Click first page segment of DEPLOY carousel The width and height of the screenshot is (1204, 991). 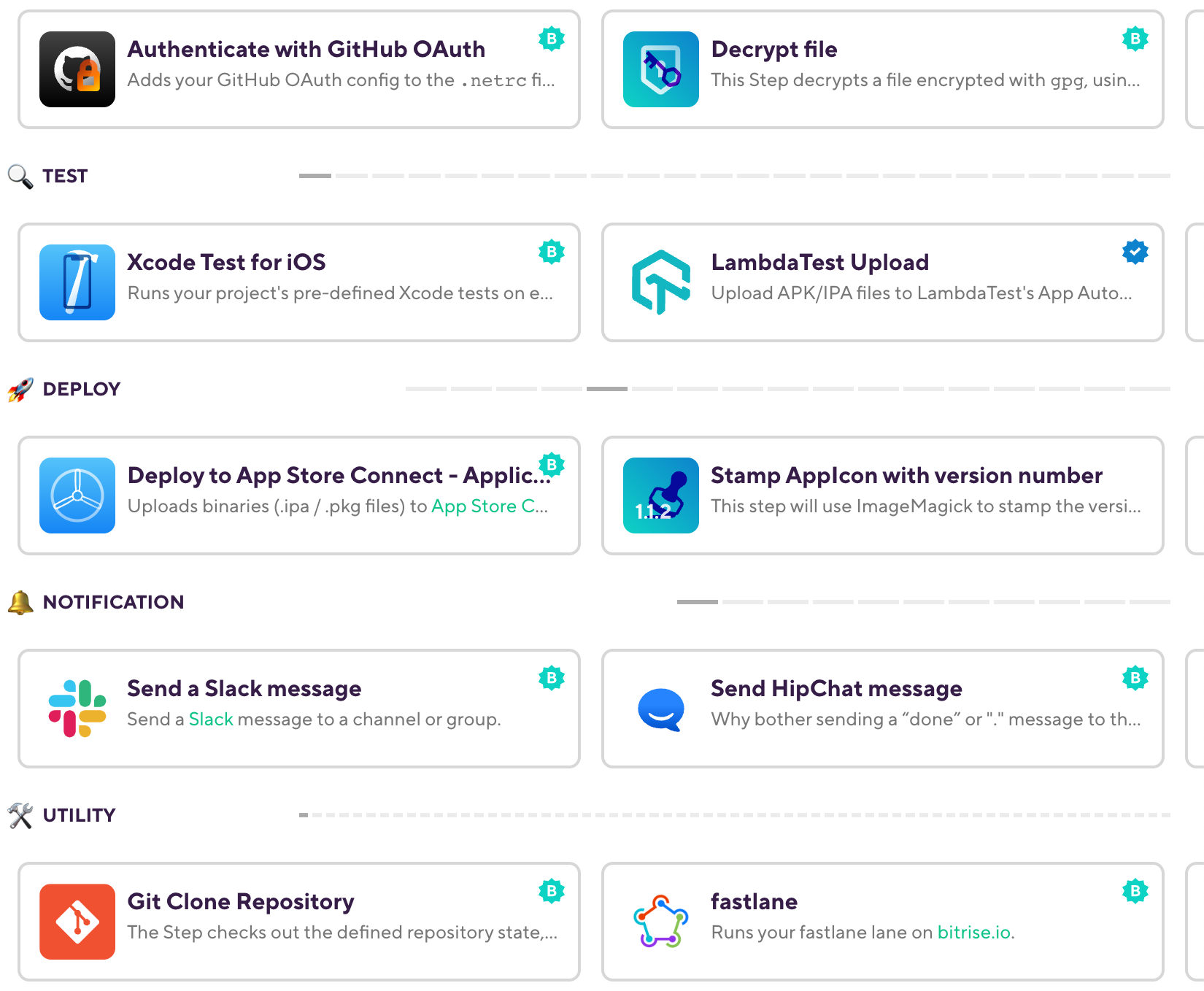[x=426, y=389]
